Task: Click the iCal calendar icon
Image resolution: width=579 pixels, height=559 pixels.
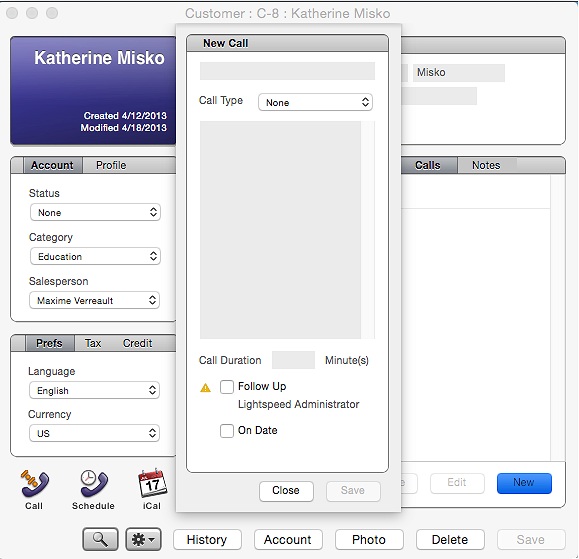Action: click(x=152, y=483)
